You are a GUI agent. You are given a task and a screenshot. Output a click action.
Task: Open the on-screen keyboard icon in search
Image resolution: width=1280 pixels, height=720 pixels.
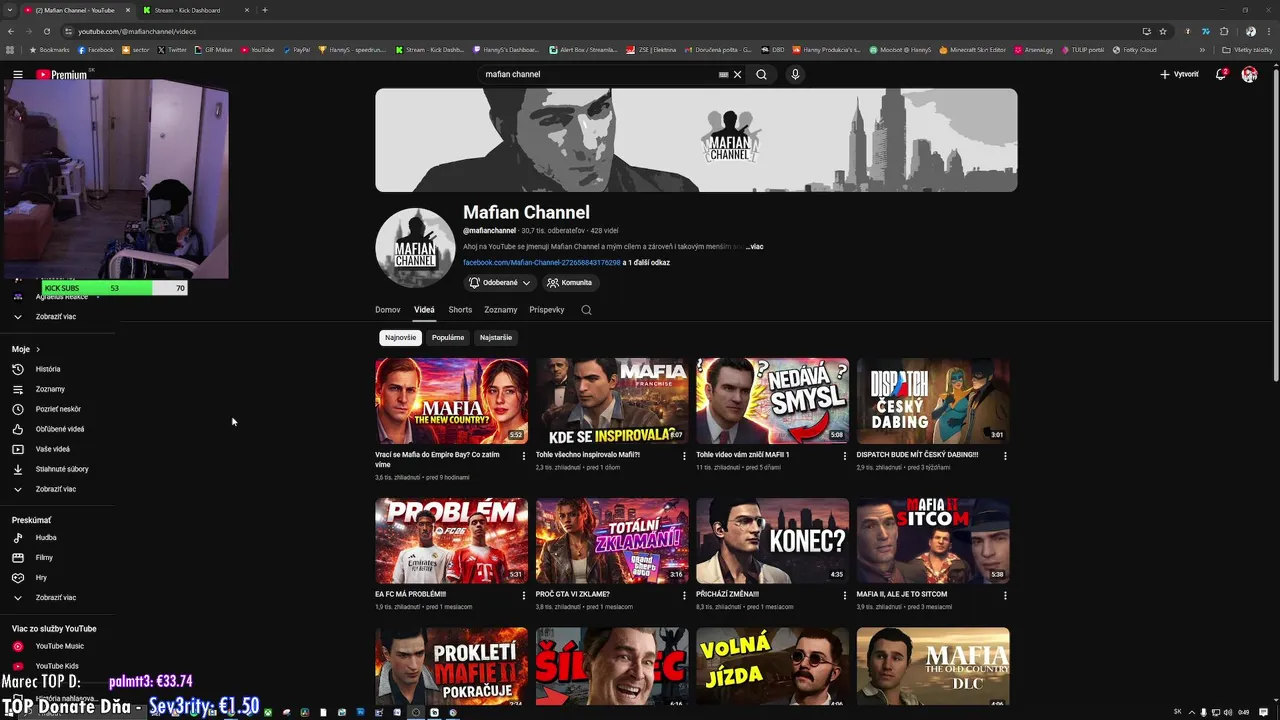point(723,74)
